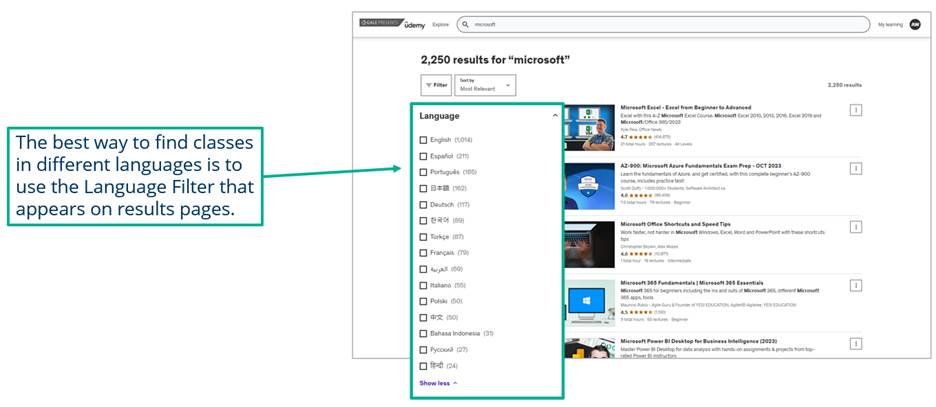
Task: Open options icon for Power BI course
Action: pyautogui.click(x=855, y=343)
